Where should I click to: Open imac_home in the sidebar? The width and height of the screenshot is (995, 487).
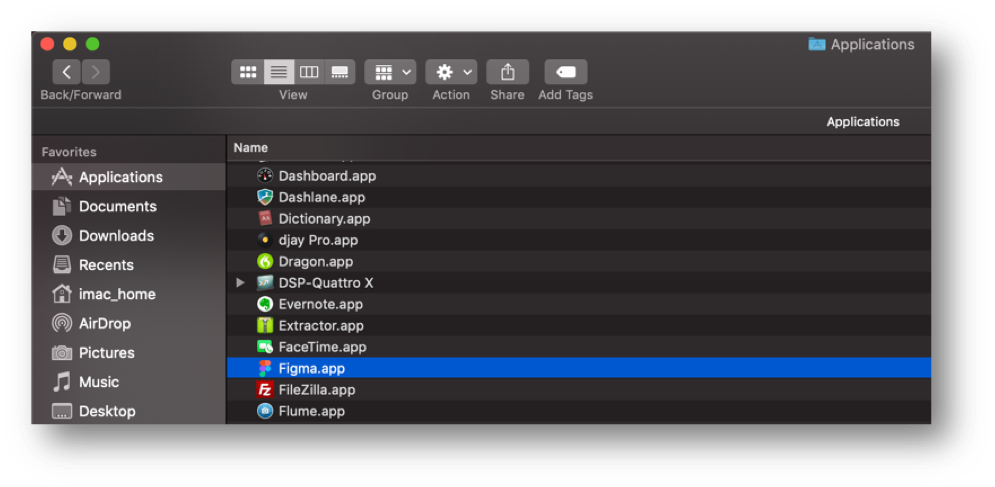129,294
